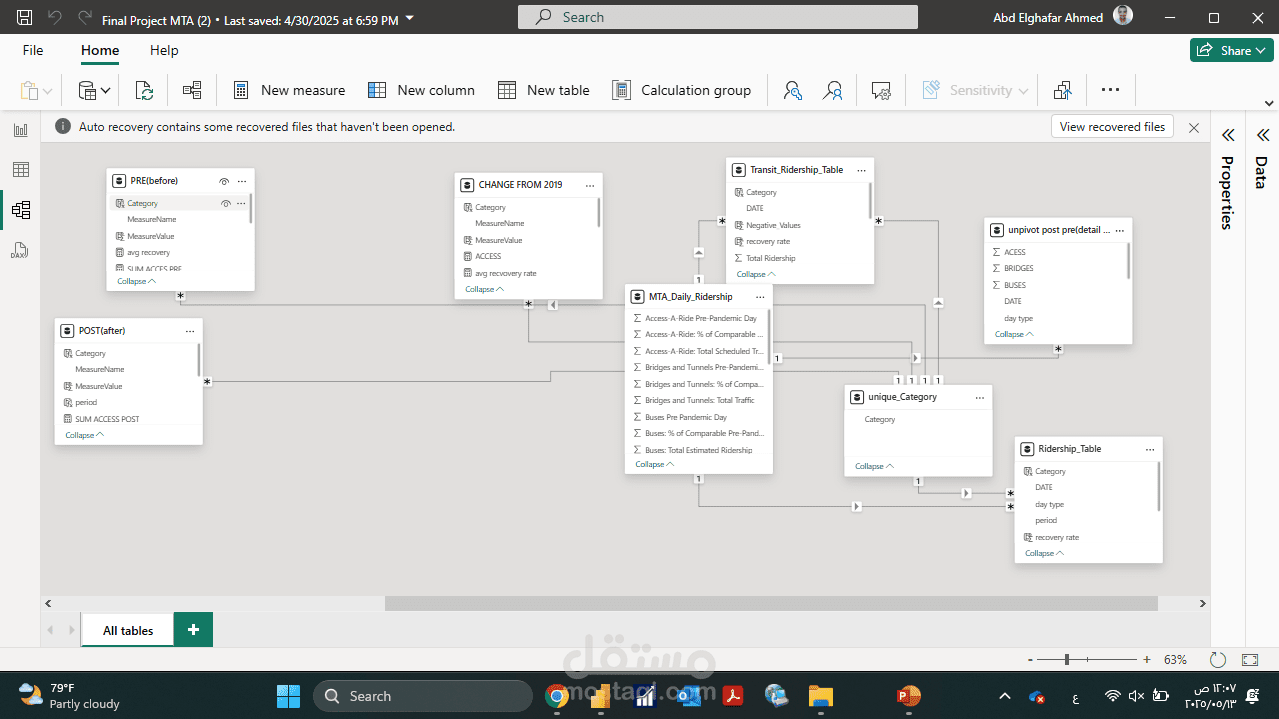1279x719 pixels.
Task: Collapse the Transit_Ridership_Table card
Action: [756, 274]
